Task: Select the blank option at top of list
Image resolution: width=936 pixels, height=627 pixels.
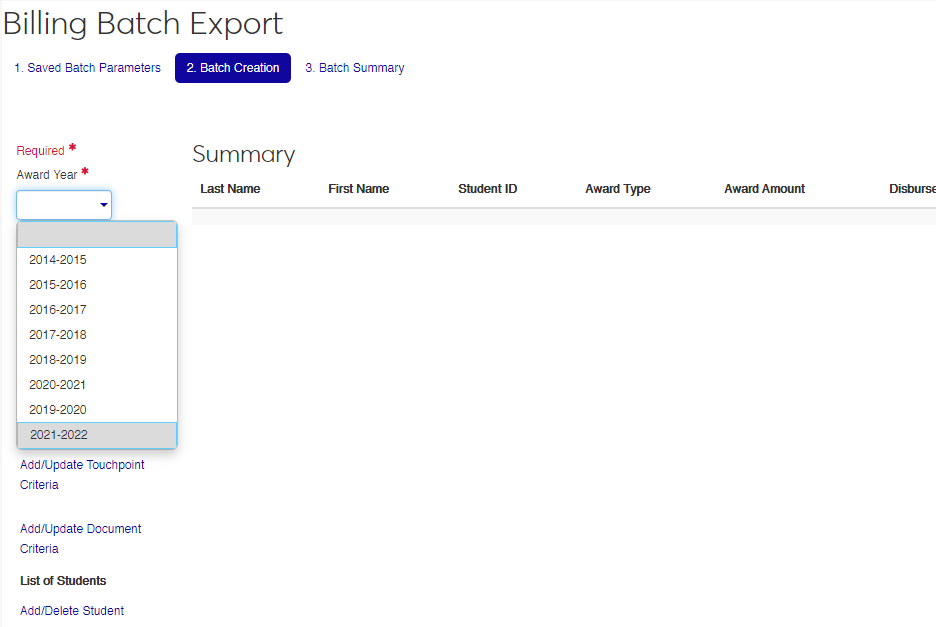Action: coord(97,235)
